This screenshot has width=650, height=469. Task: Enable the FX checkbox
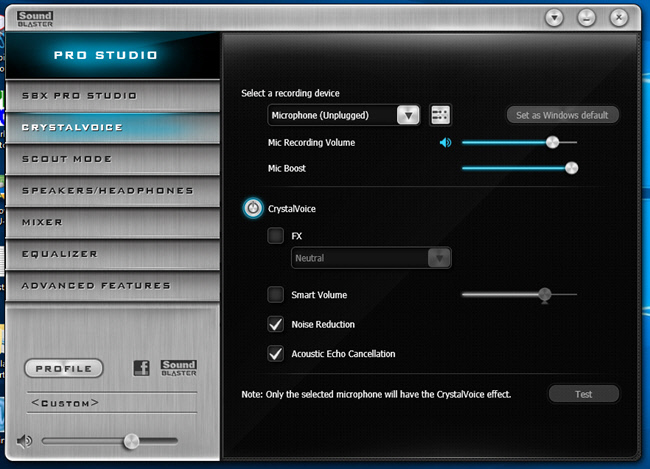(x=275, y=236)
